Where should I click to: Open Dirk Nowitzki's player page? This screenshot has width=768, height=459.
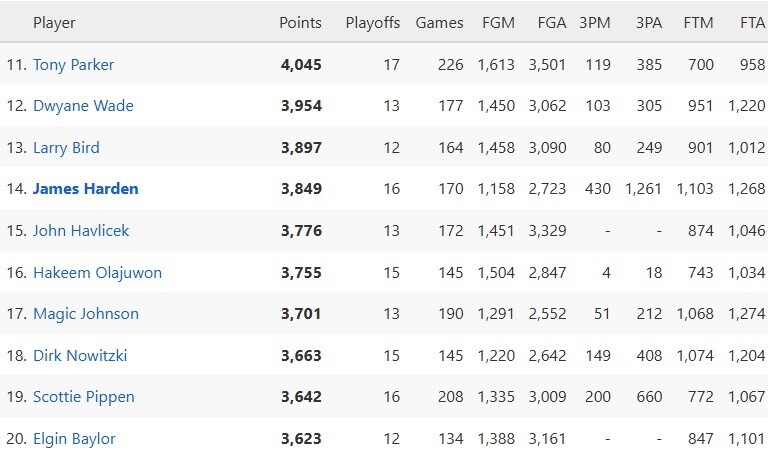80,356
